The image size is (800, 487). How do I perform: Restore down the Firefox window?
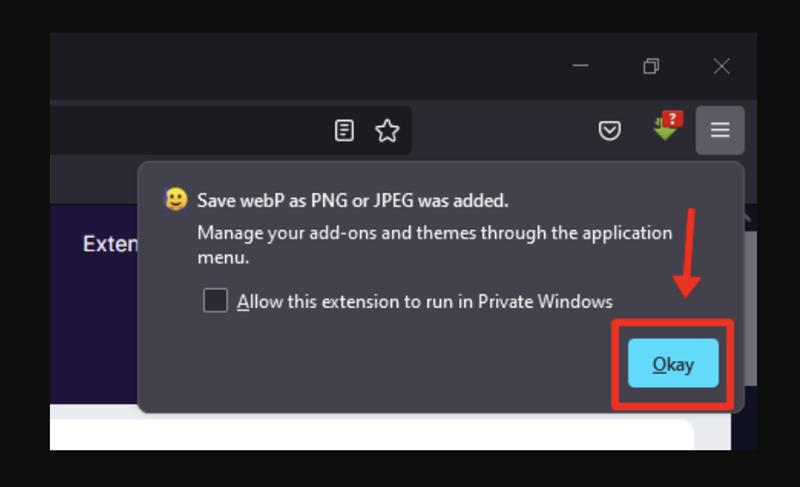tap(651, 66)
